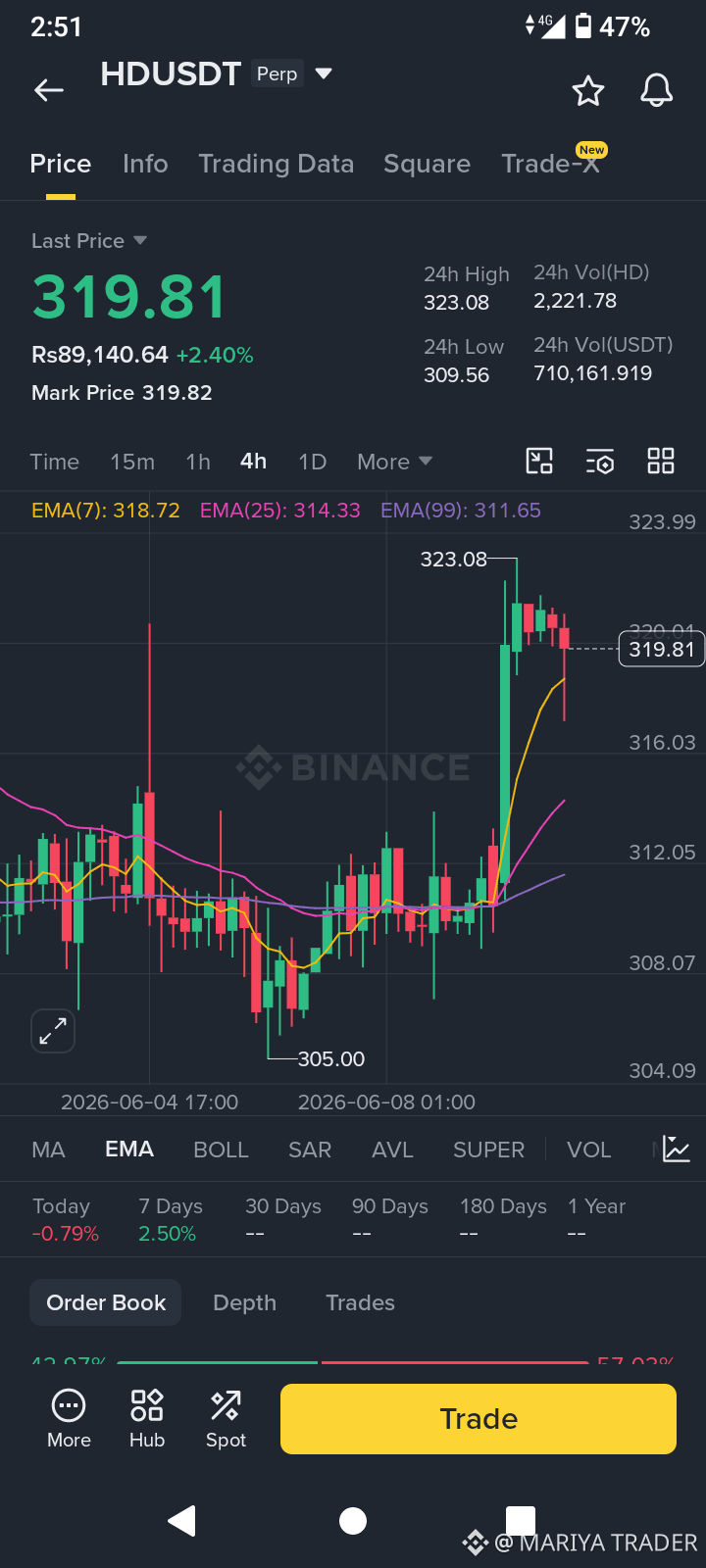
Task: Tap the 24h Low value 309.56
Action: [456, 375]
